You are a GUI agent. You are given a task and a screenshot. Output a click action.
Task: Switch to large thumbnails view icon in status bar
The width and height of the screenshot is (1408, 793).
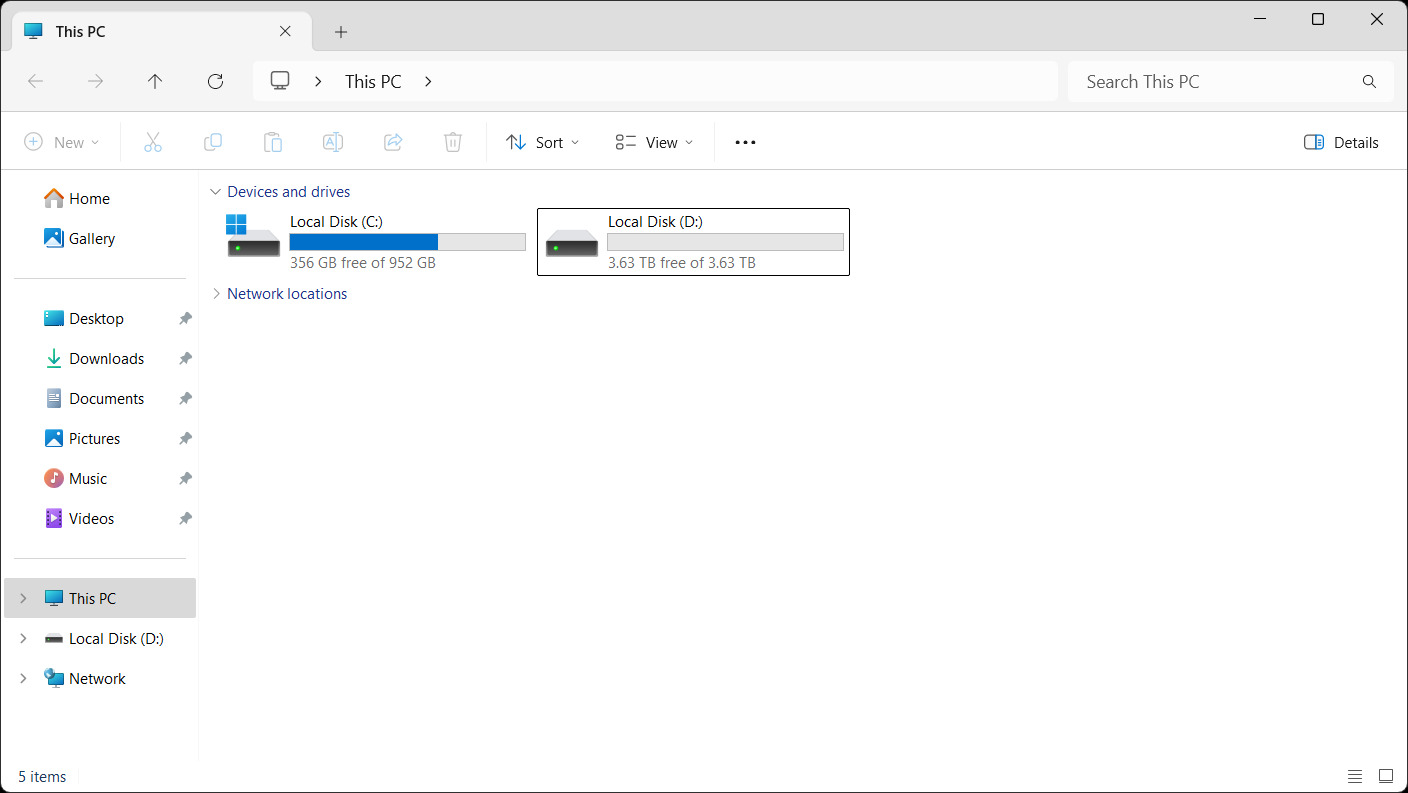1386,776
